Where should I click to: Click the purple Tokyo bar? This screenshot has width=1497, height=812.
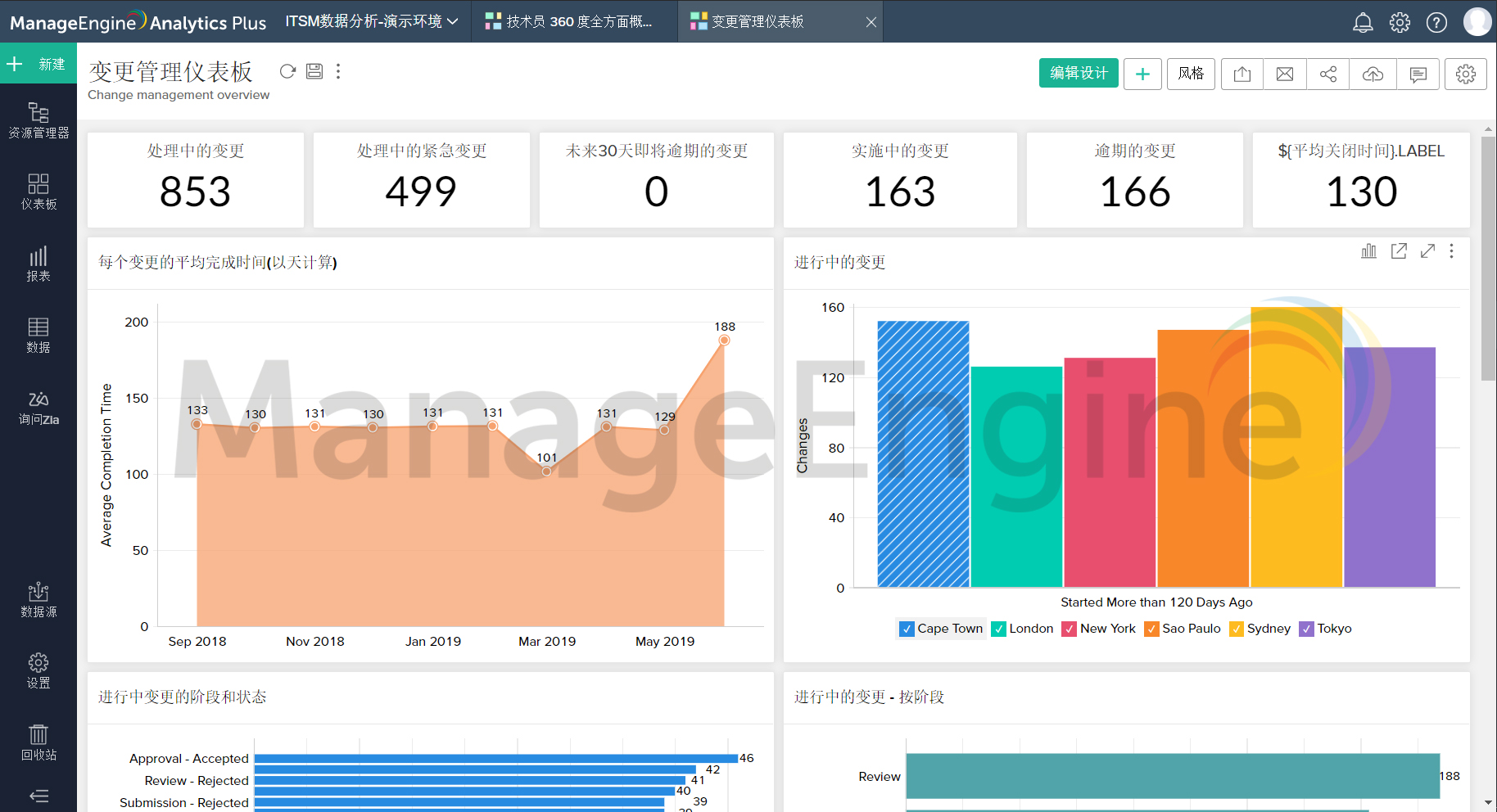[x=1390, y=467]
